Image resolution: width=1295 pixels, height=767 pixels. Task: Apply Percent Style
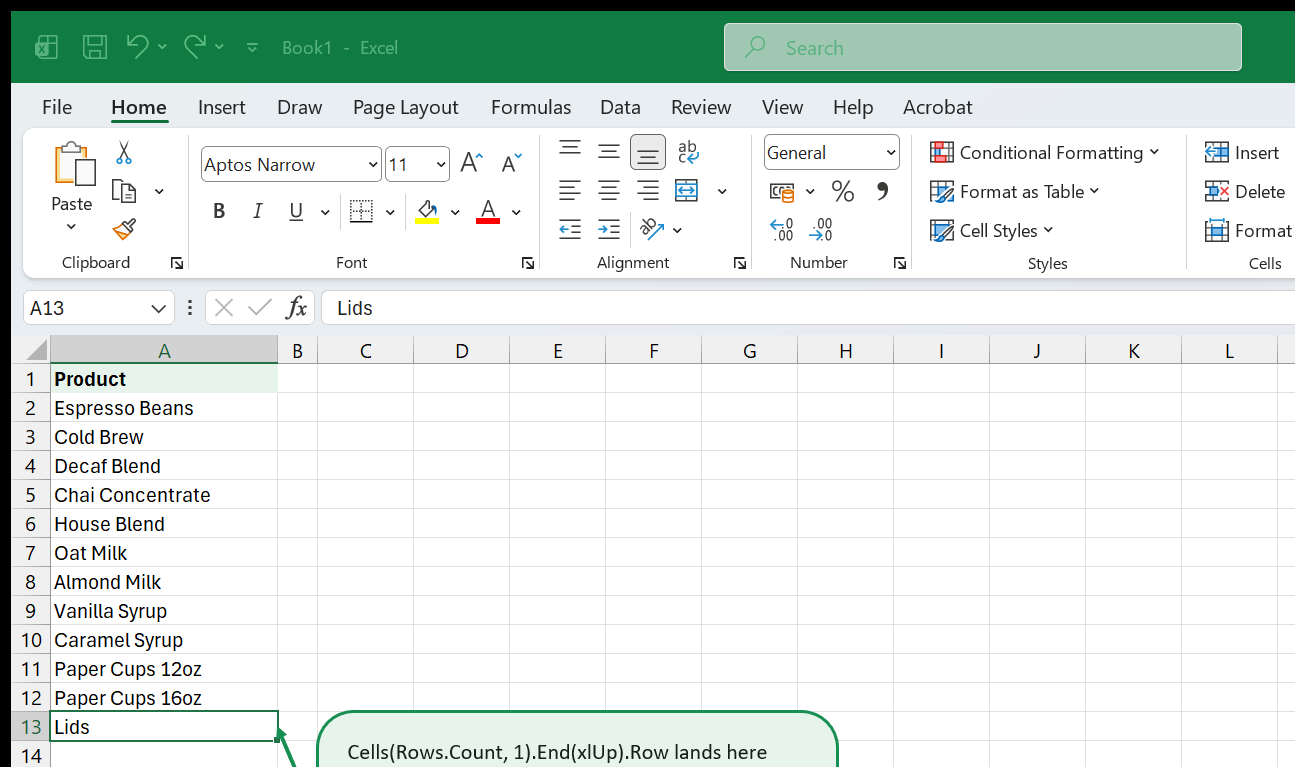coord(843,191)
